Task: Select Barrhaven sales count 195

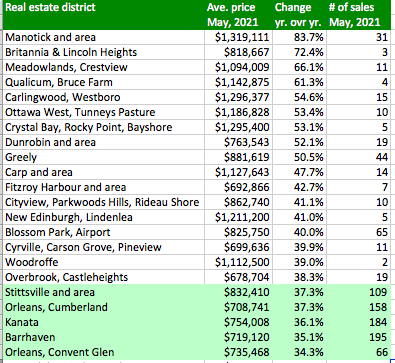Action: point(358,337)
